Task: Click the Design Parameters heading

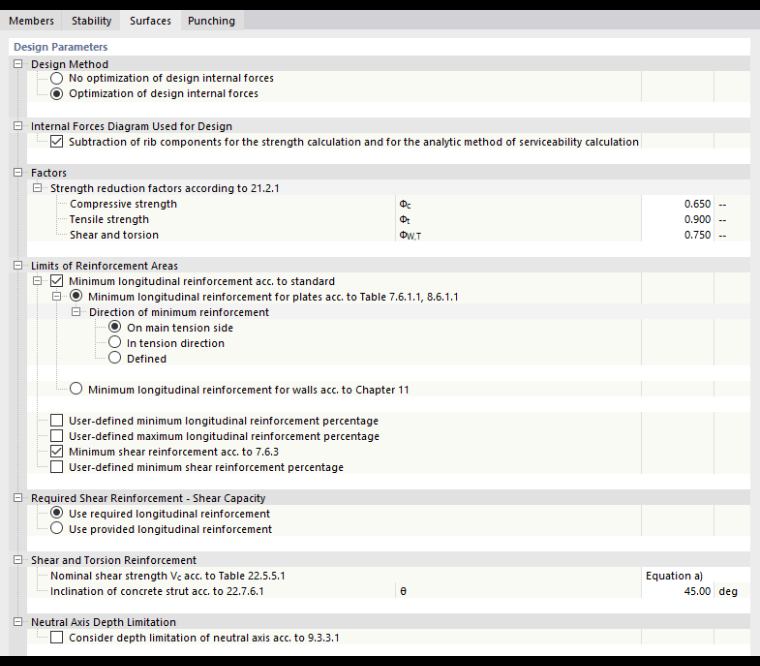Action: click(x=61, y=47)
